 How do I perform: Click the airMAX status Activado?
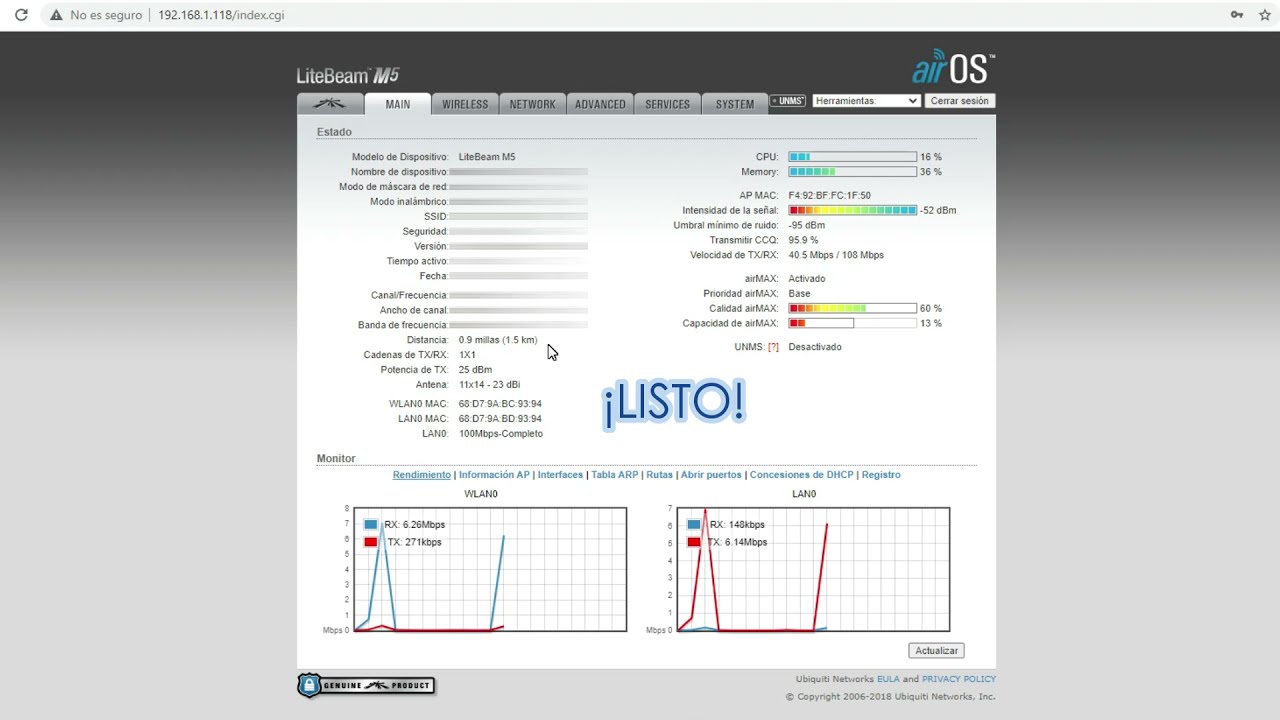(807, 279)
